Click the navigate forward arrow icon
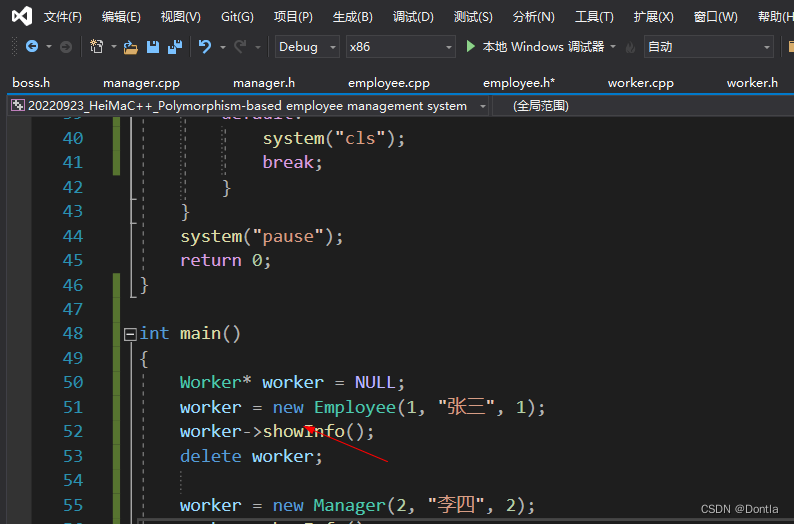Screen dimensions: 794x524 coord(66,47)
